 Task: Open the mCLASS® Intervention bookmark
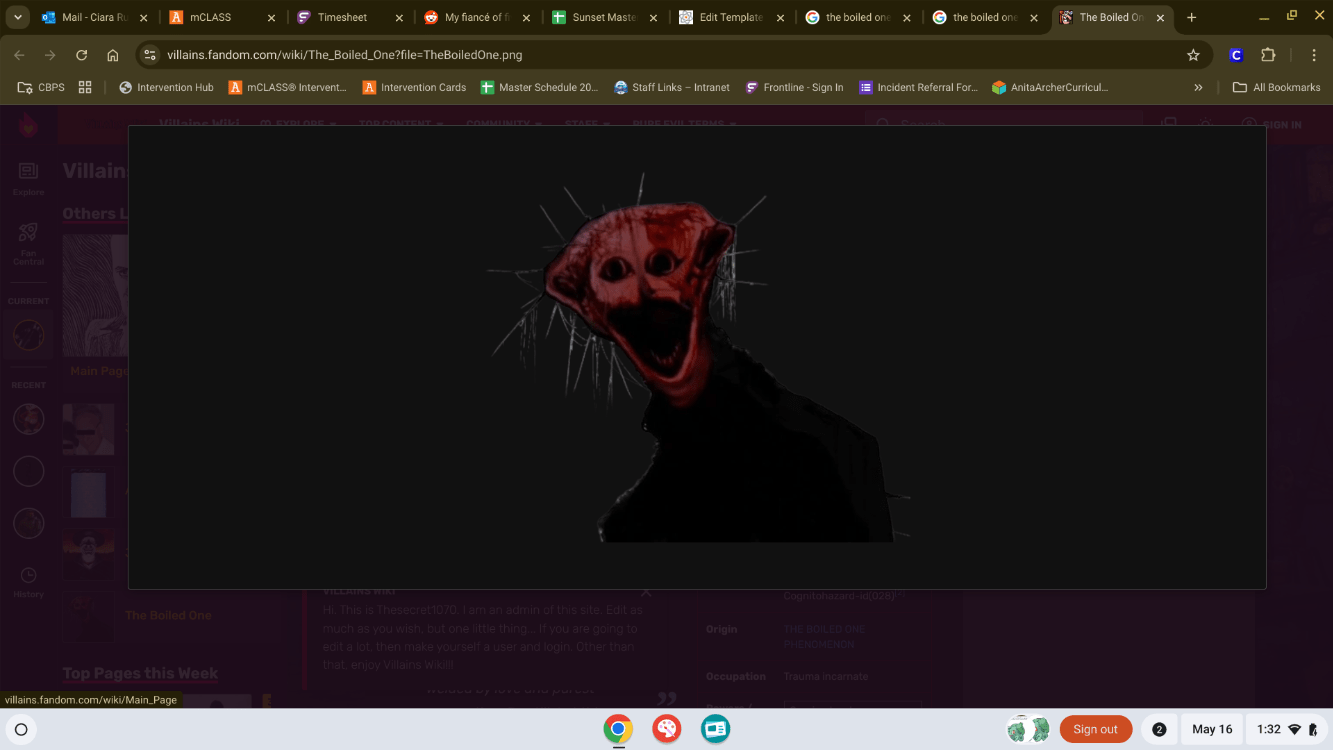click(288, 87)
